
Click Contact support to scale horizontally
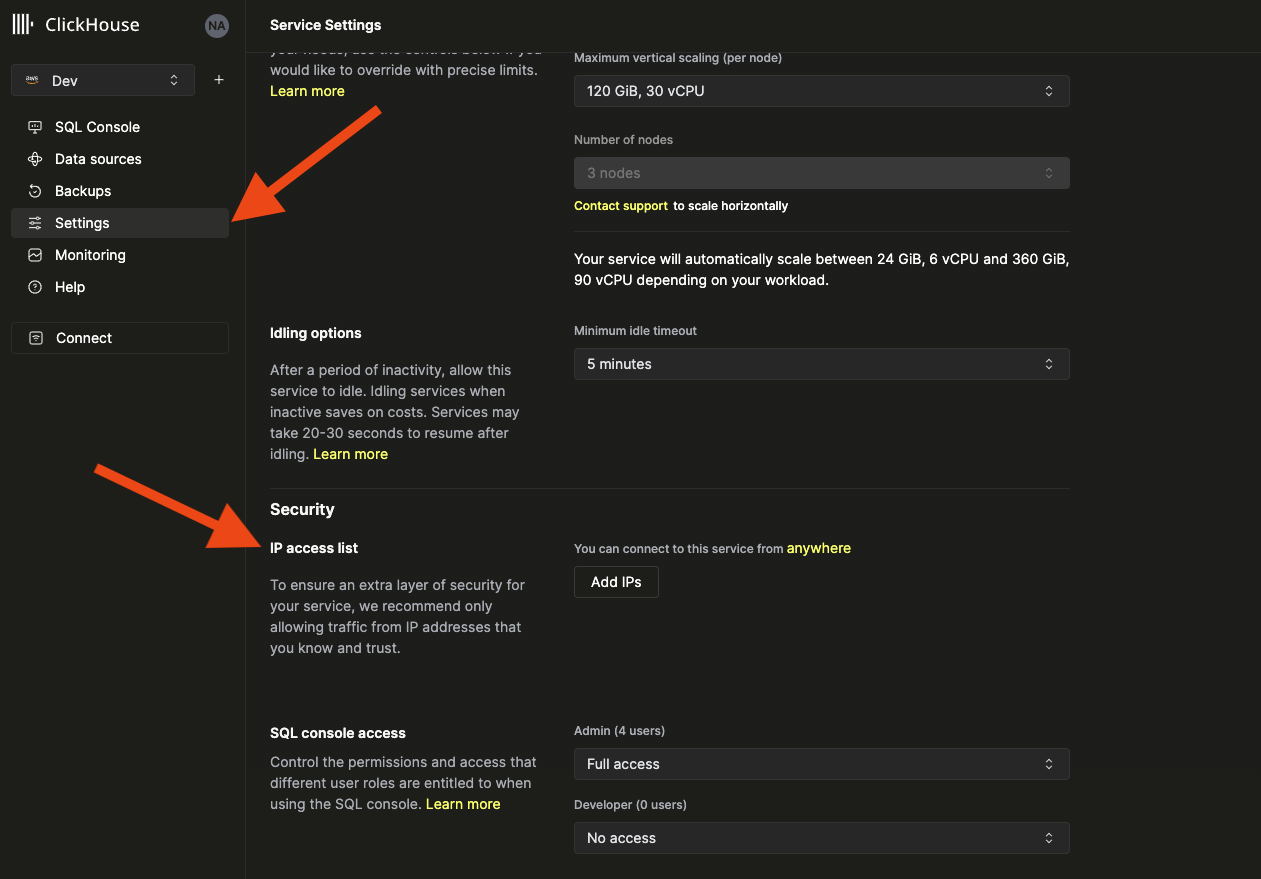[620, 205]
